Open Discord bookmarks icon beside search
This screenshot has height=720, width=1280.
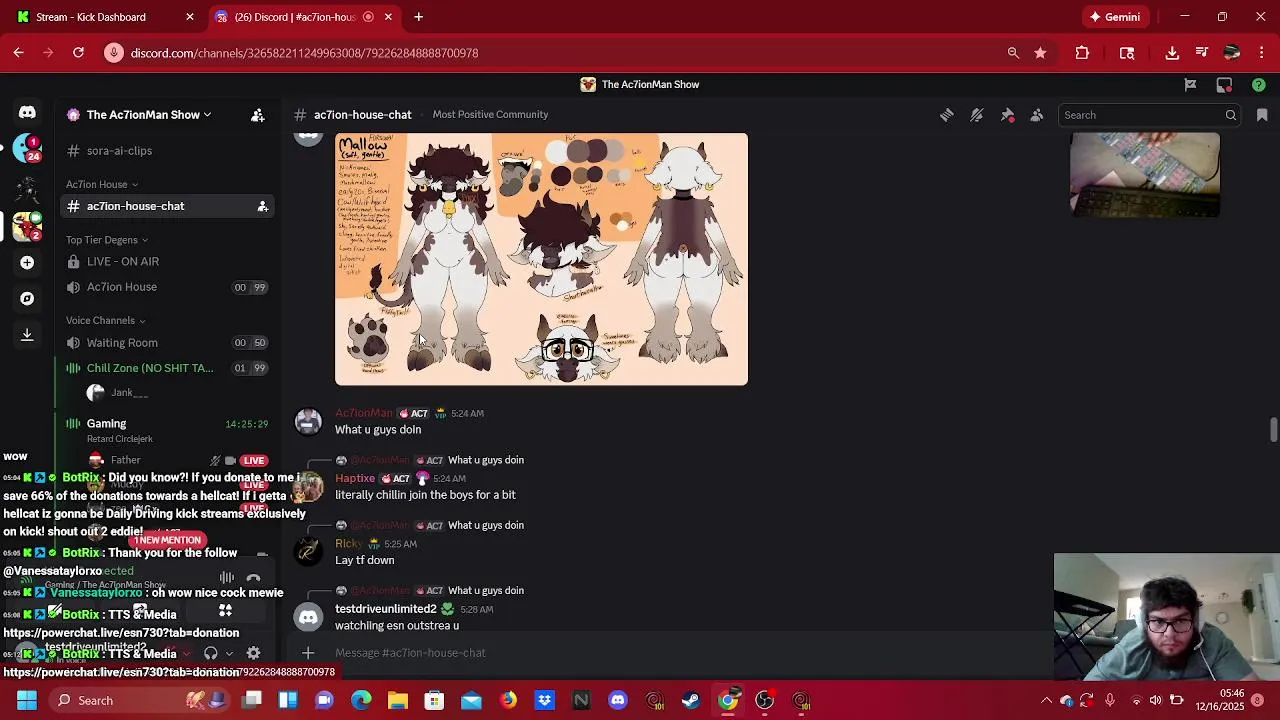(x=1262, y=115)
